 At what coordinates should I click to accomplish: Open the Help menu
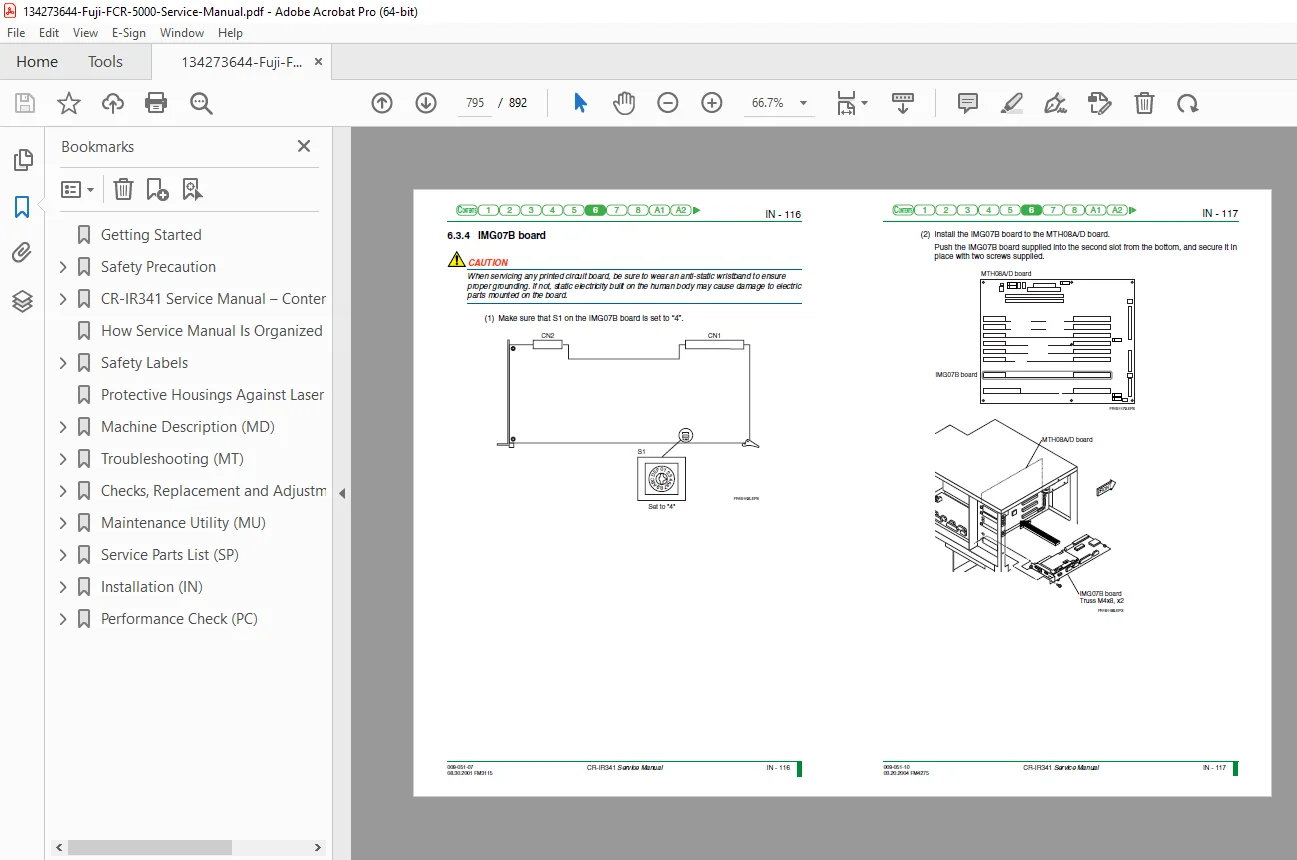click(231, 33)
